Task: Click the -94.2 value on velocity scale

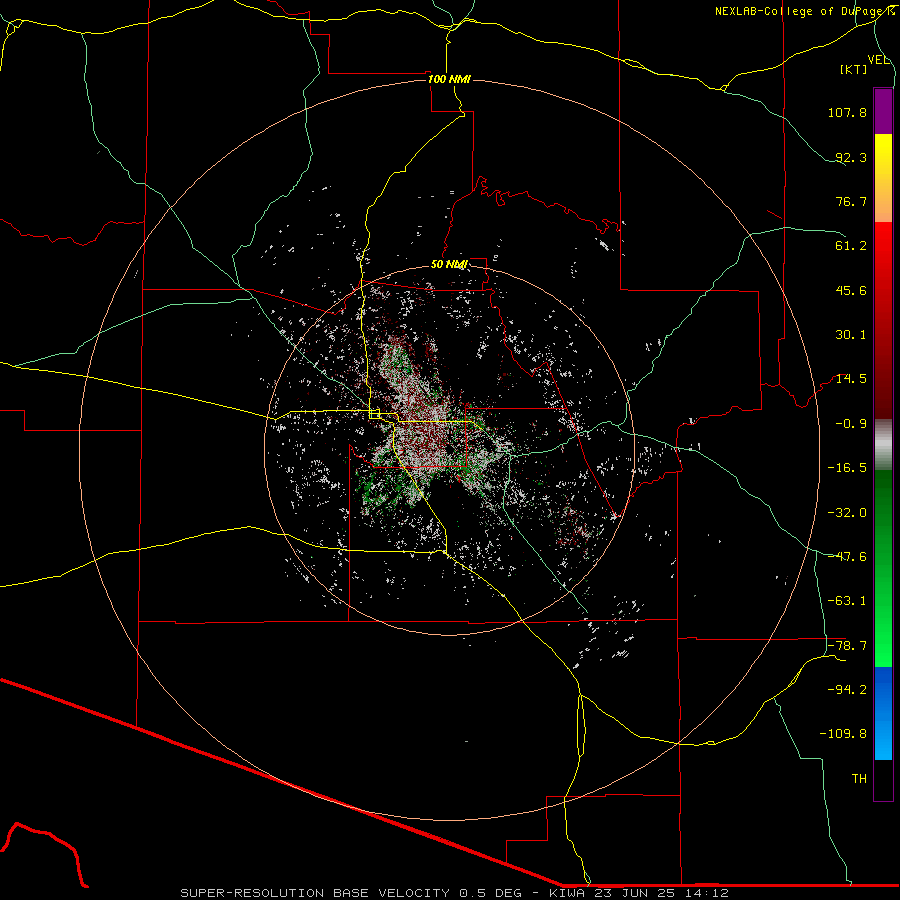Action: tap(847, 690)
